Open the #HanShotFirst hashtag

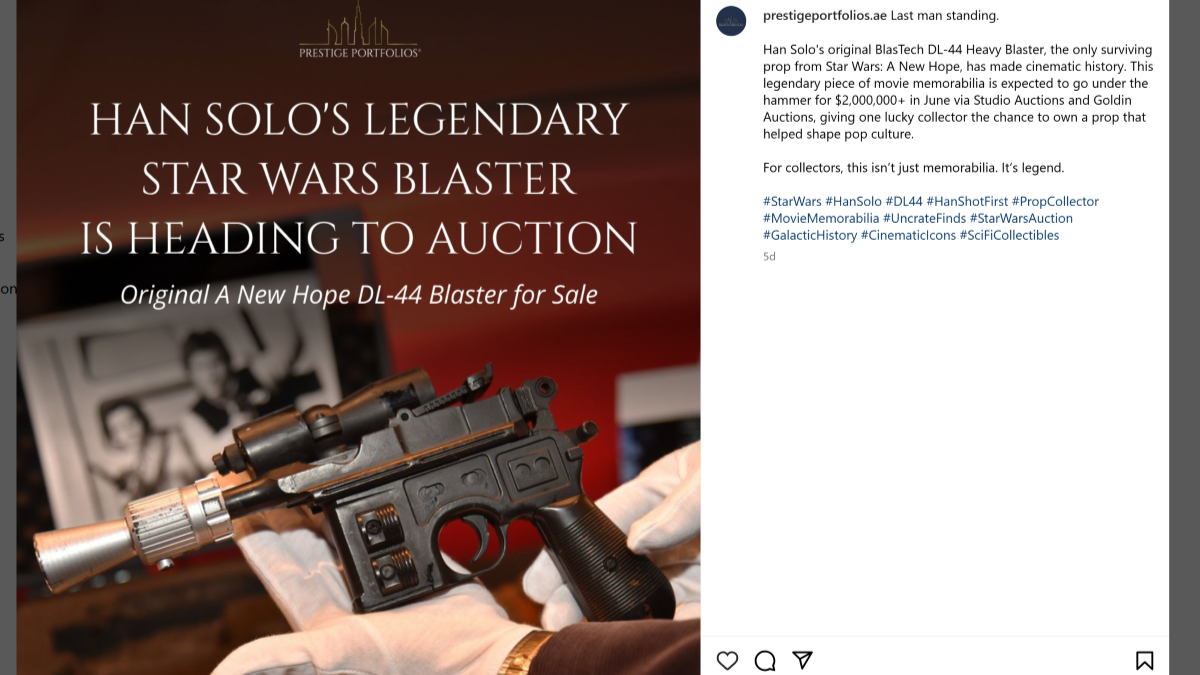967,201
